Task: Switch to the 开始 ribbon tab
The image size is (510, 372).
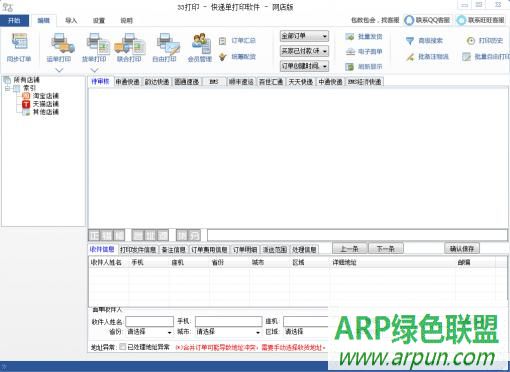Action: coord(14,21)
